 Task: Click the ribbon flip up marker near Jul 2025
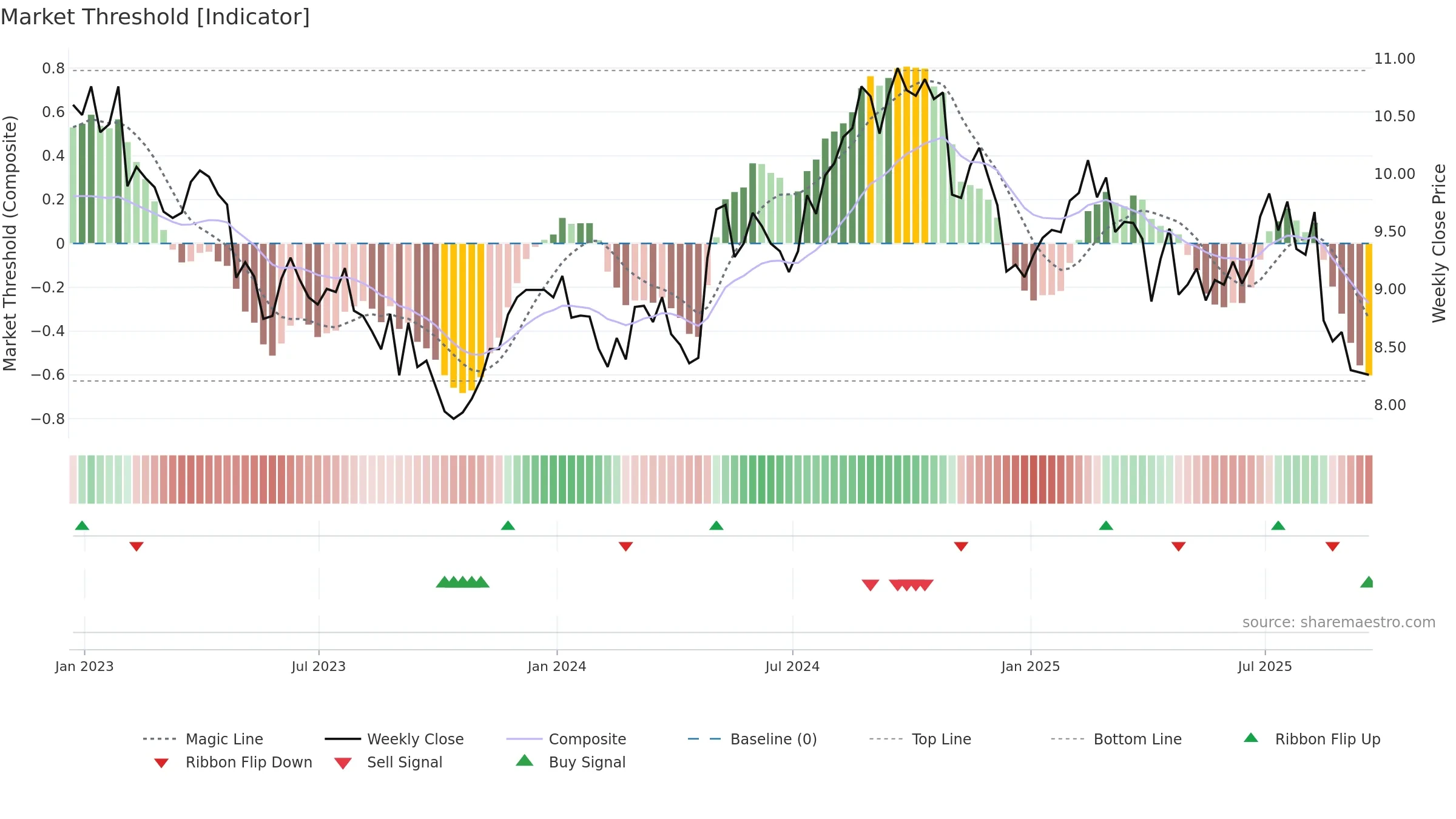(x=1278, y=525)
